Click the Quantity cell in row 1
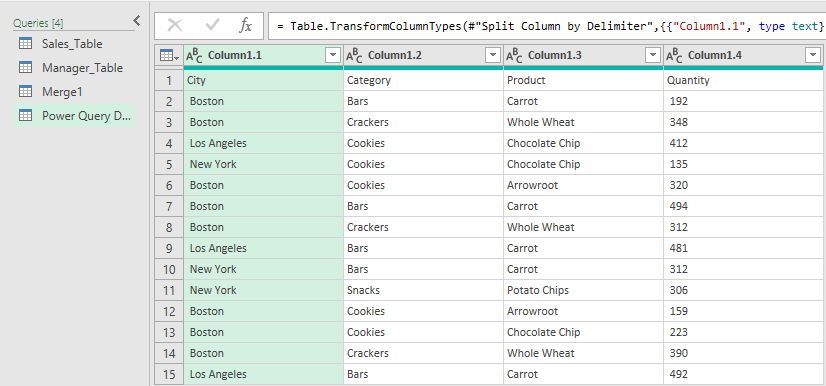Viewport: 826px width, 386px height. click(x=743, y=81)
